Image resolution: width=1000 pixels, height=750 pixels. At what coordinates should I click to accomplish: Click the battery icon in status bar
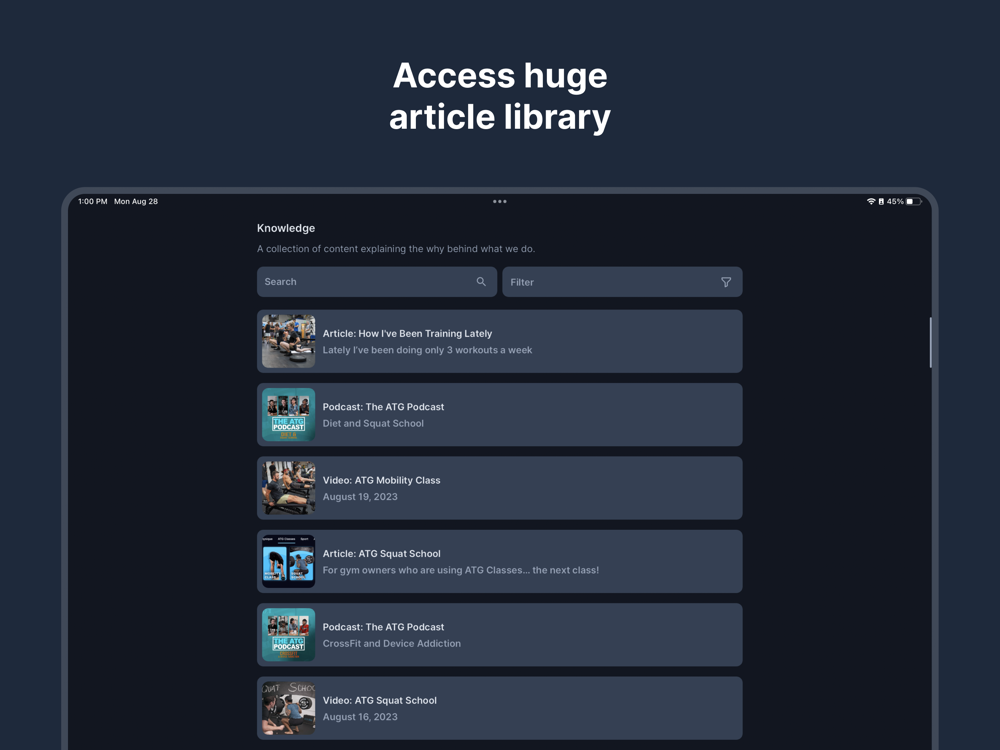(913, 202)
